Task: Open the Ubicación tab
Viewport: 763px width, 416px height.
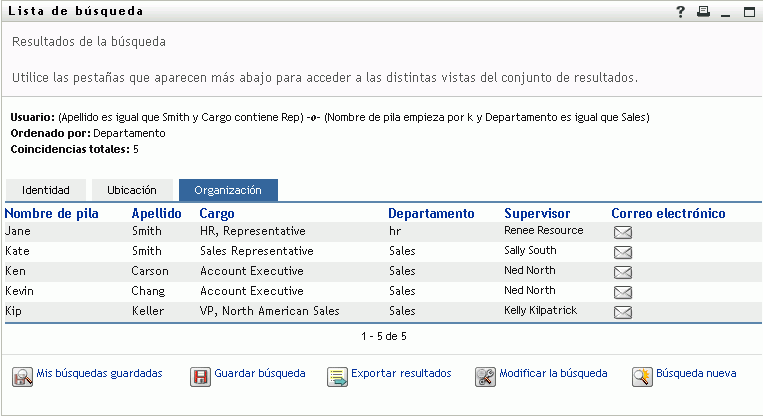Action: coord(132,190)
